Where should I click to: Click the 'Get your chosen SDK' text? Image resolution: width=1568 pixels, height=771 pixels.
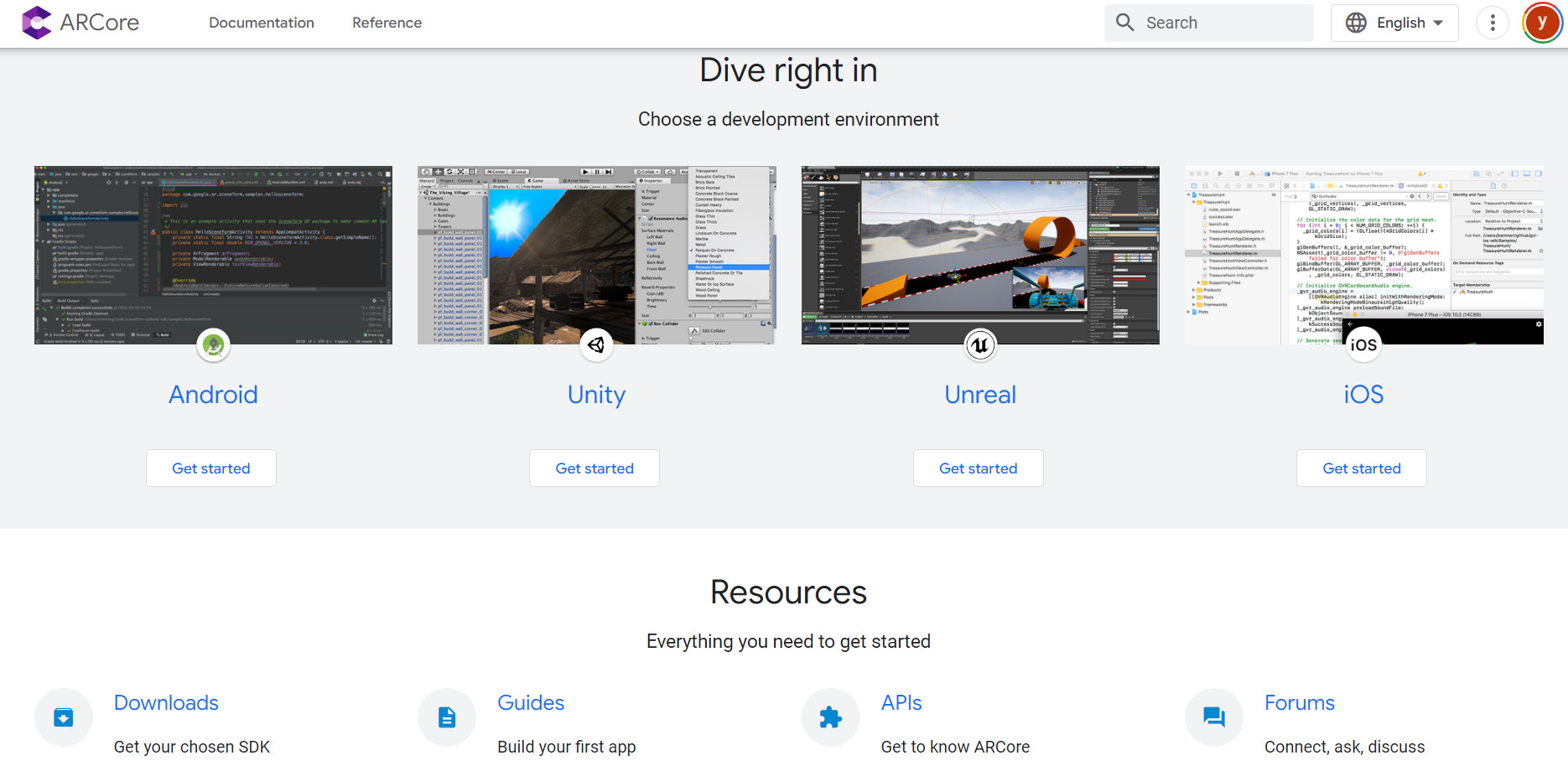tap(192, 747)
